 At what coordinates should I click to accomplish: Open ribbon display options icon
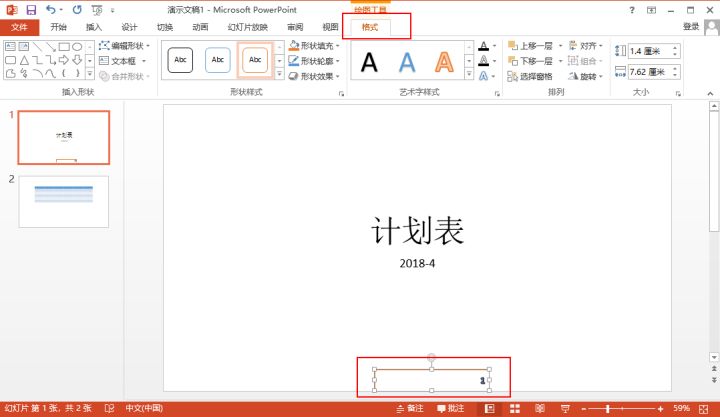[651, 10]
